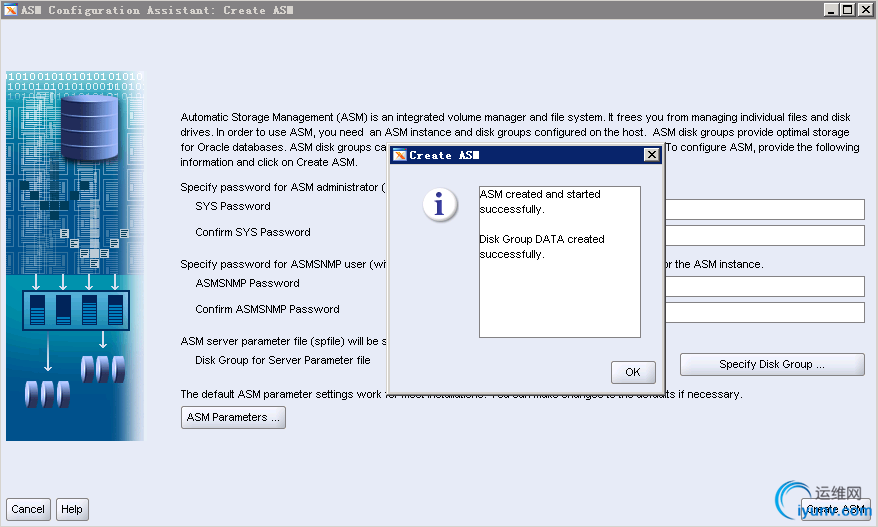This screenshot has width=878, height=527.
Task: Click the SYS Password field
Action: pyautogui.click(x=764, y=209)
